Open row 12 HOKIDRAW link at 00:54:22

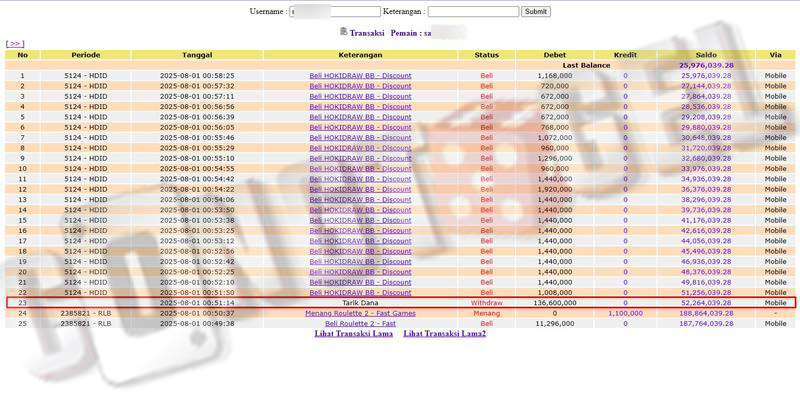click(x=360, y=189)
